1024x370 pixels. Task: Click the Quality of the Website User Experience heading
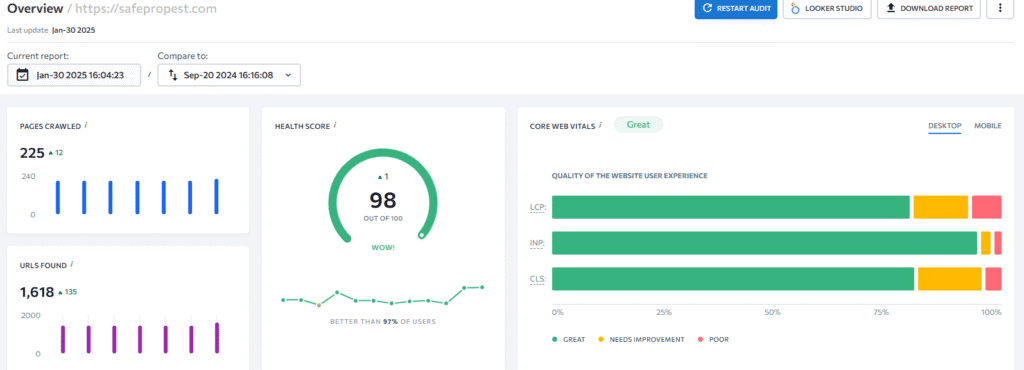(x=630, y=176)
